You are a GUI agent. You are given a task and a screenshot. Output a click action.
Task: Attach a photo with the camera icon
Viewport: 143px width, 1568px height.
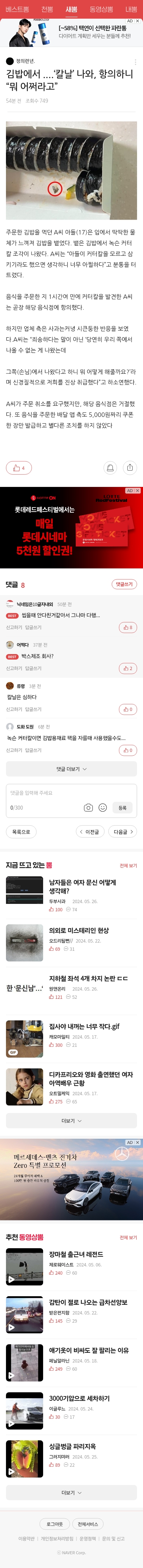tap(88, 808)
